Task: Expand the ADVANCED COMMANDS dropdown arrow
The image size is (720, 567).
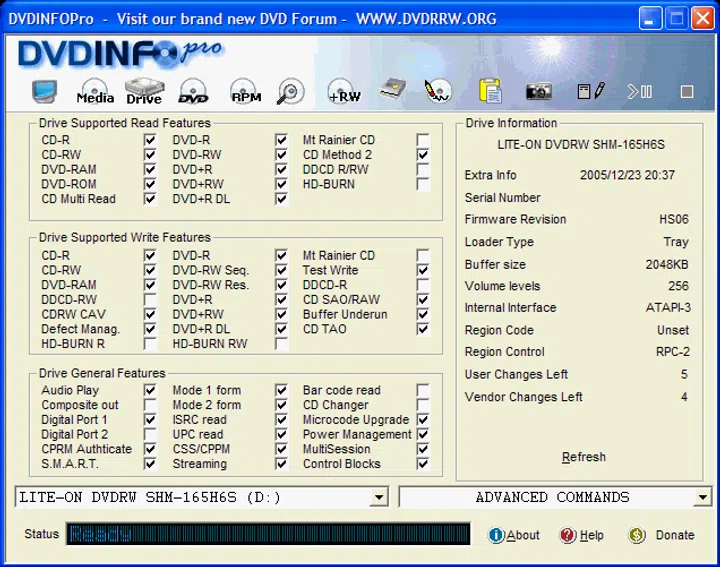Action: coord(702,497)
